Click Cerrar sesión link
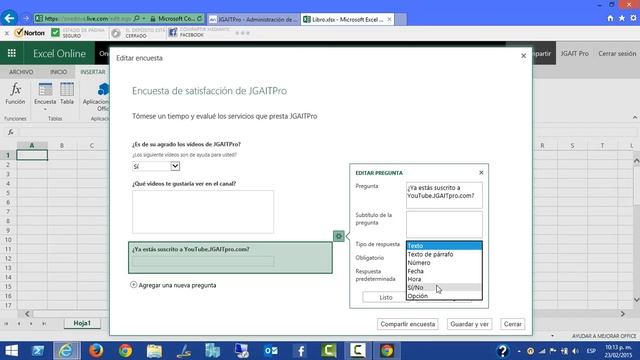Screen dimensions: 640x360 [617, 53]
